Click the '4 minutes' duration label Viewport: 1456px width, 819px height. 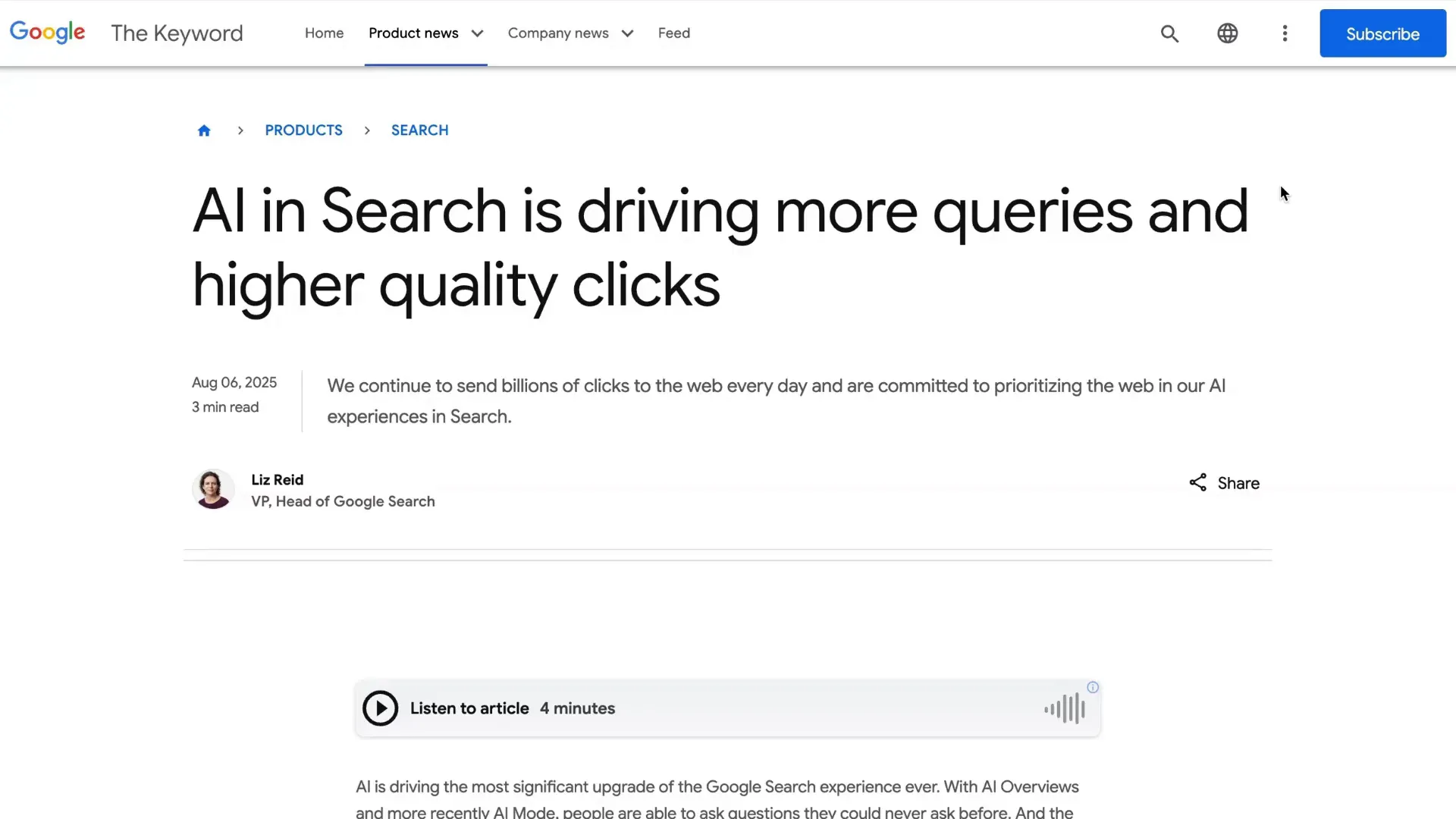click(577, 708)
